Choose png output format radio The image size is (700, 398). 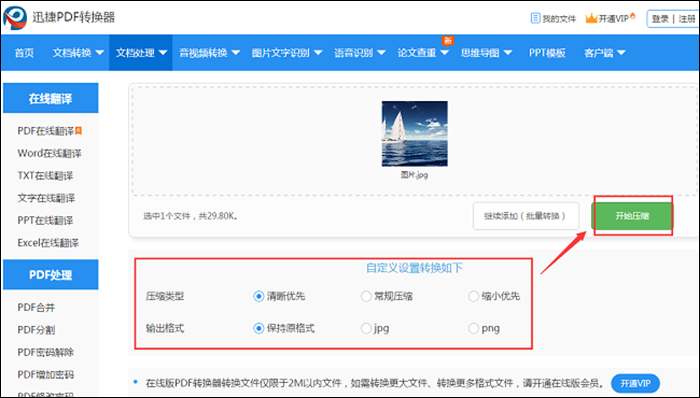473,329
